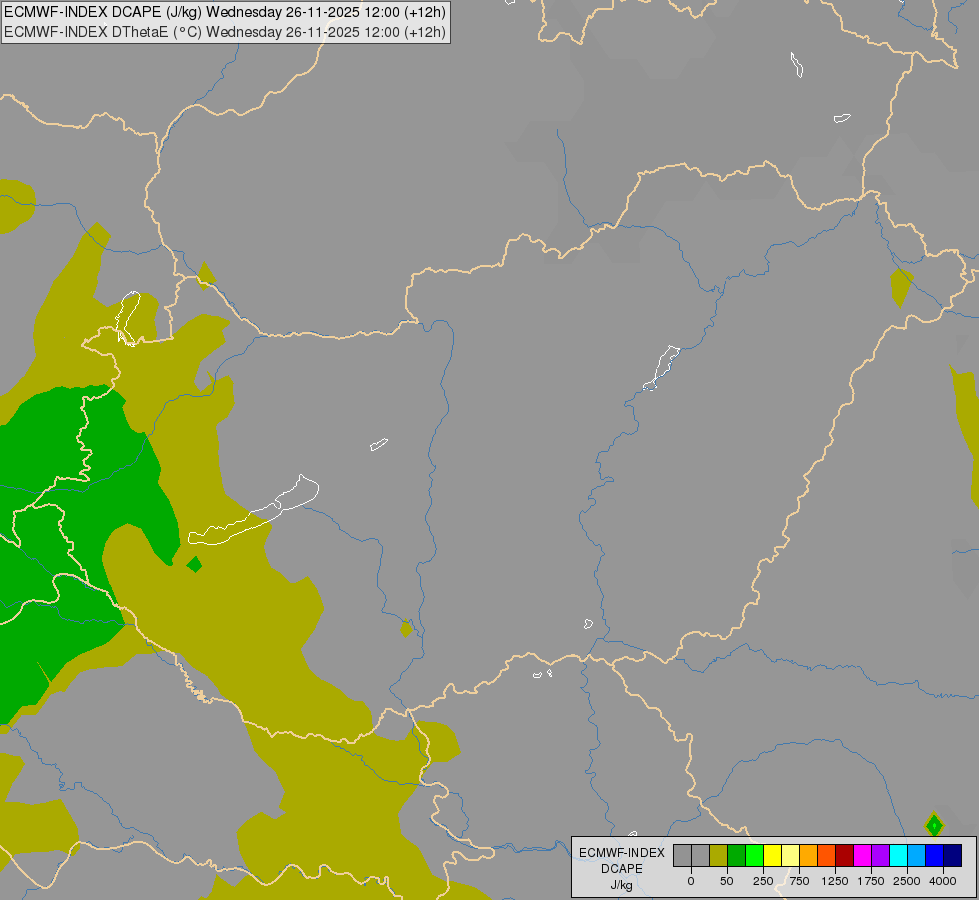Click the legend value 0
The image size is (979, 900).
tap(691, 881)
